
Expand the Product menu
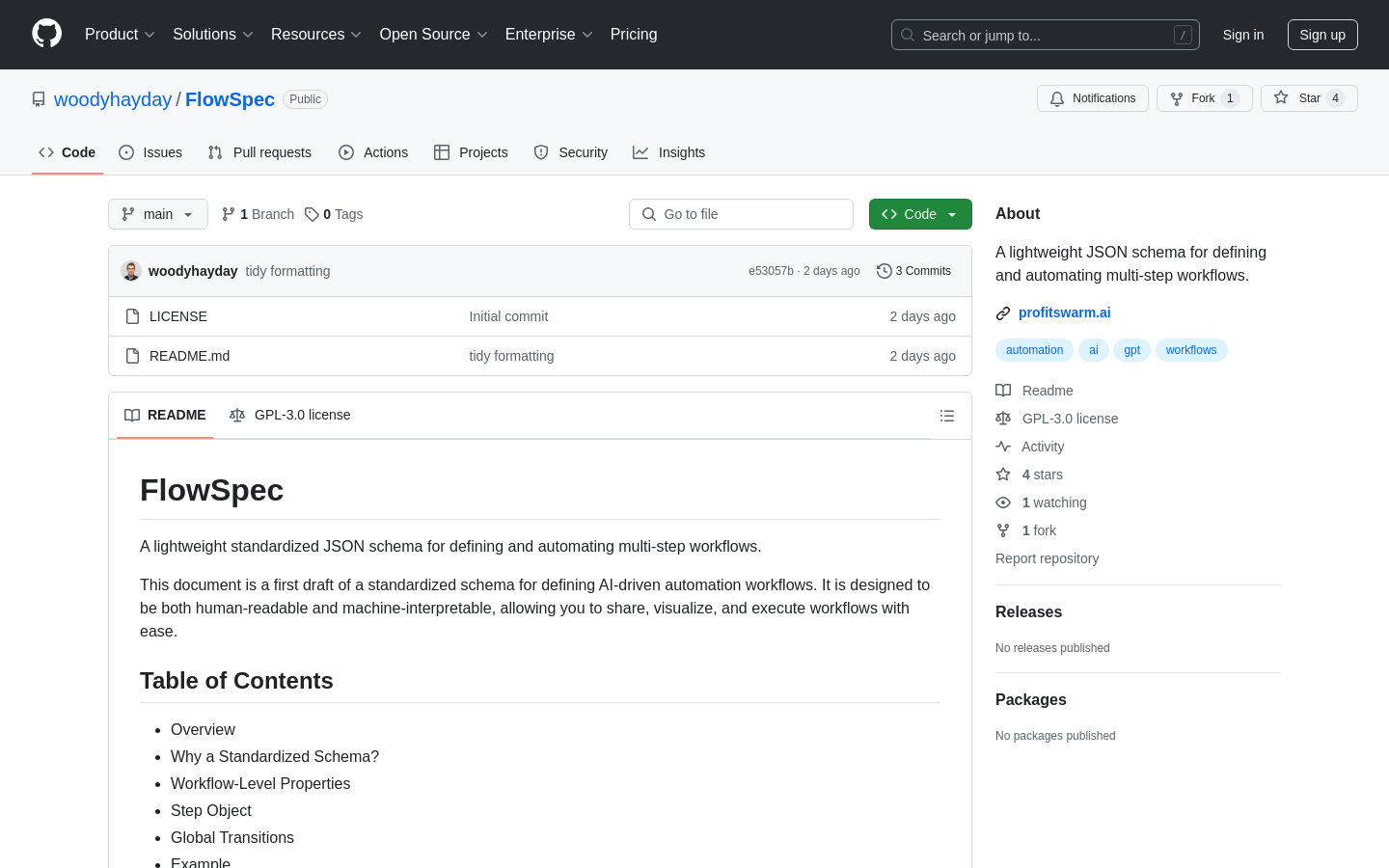[120, 35]
